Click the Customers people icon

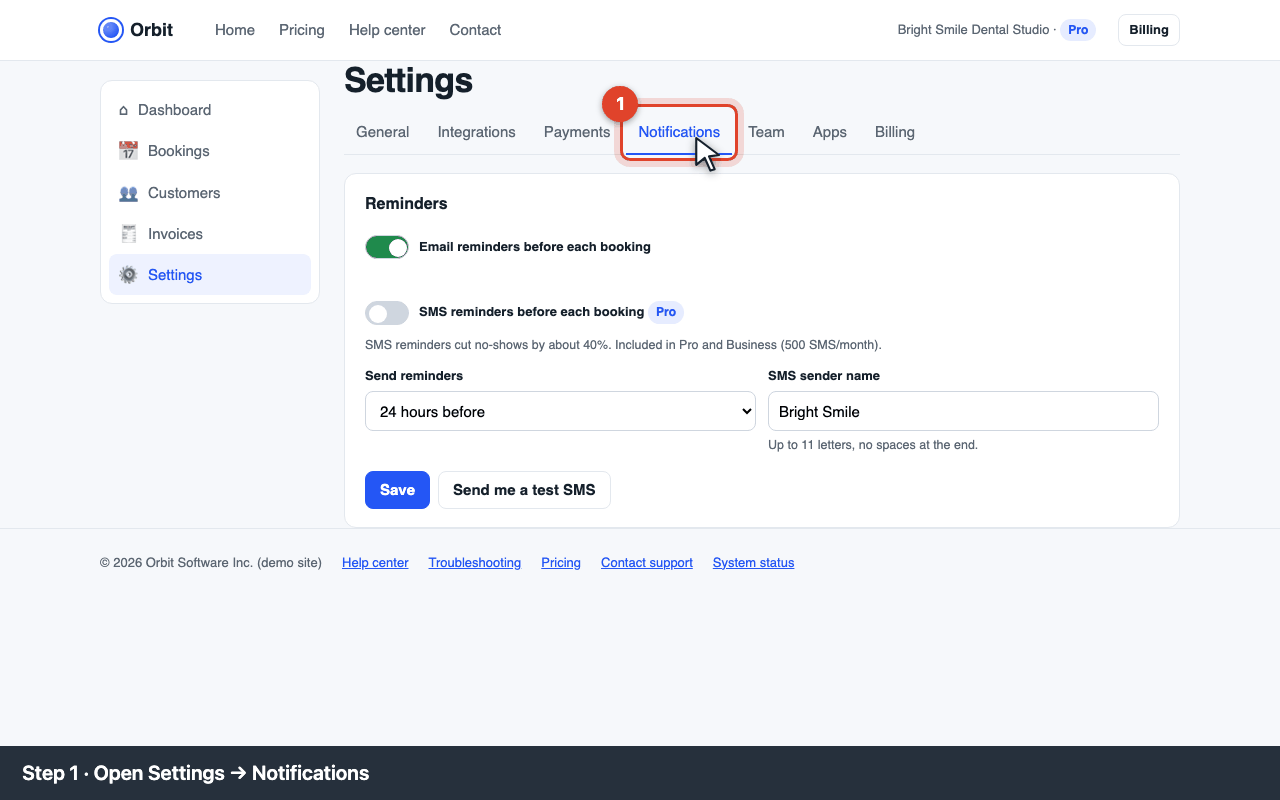pyautogui.click(x=128, y=193)
